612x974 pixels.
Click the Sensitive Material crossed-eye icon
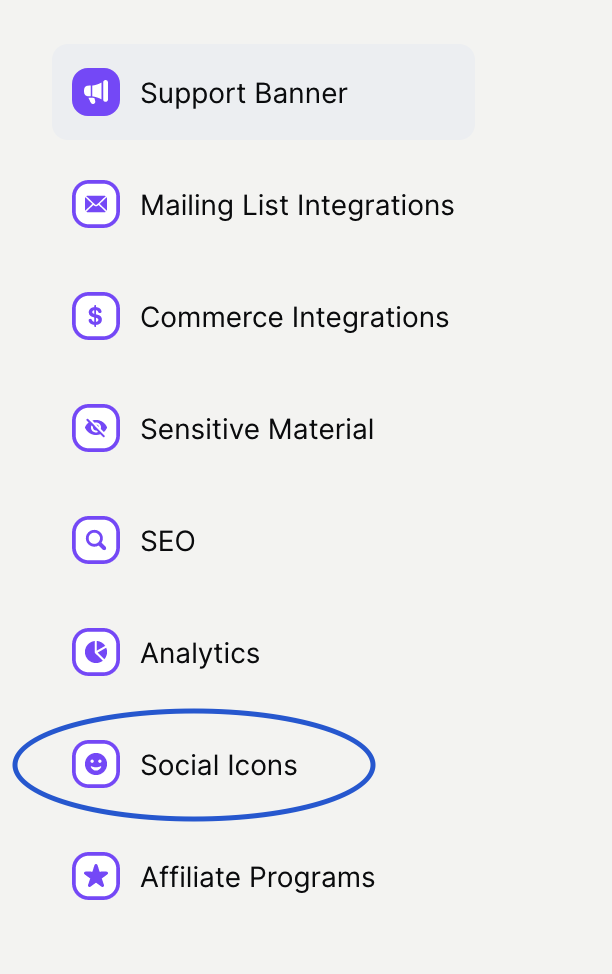coord(96,428)
